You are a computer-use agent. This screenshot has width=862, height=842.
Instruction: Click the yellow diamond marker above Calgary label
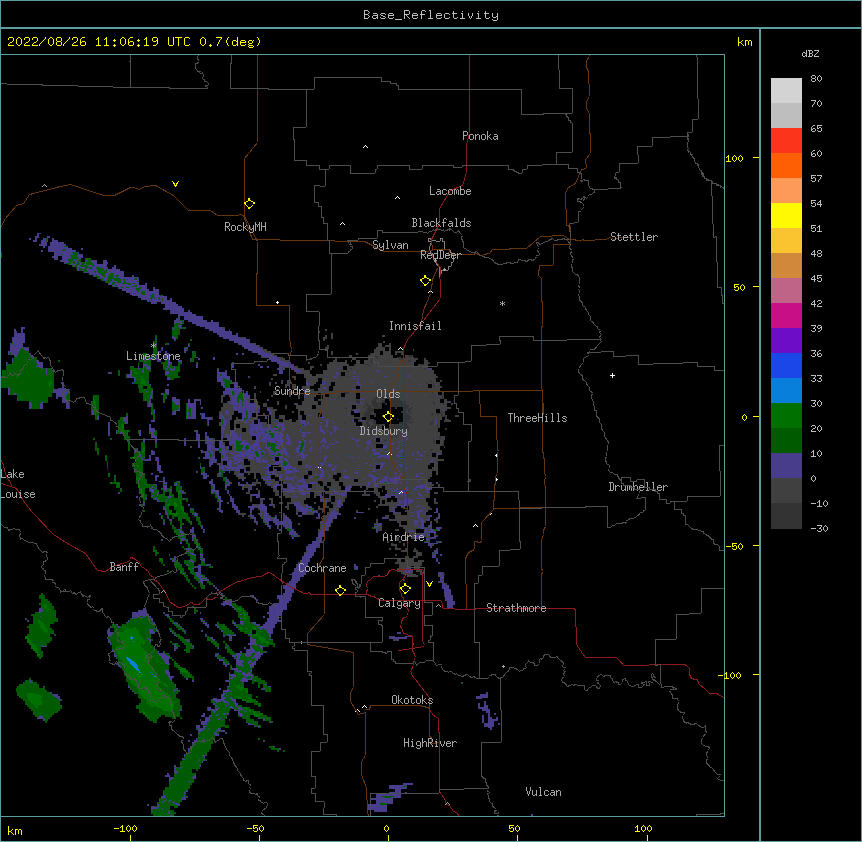405,589
